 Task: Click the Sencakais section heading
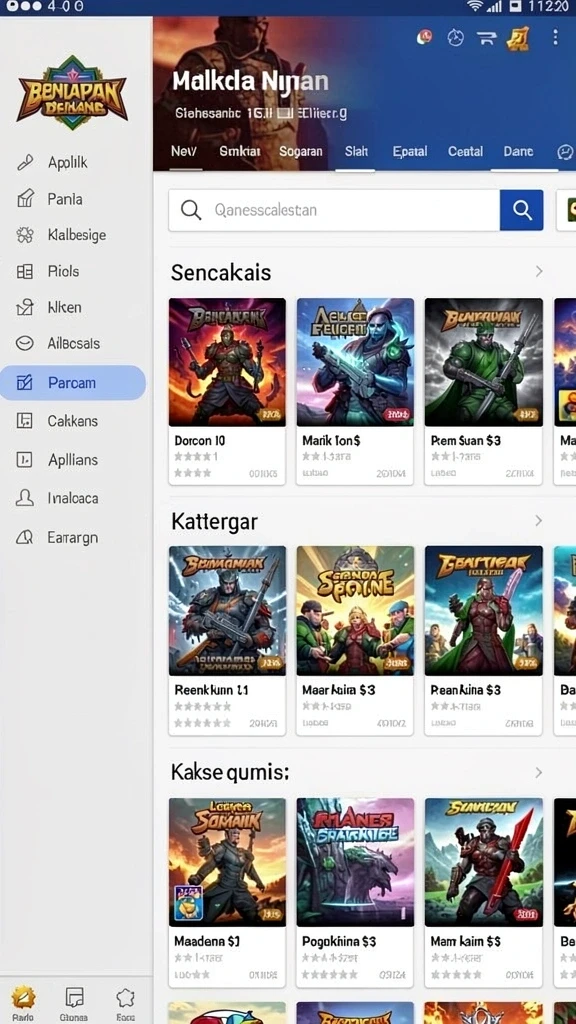pos(221,272)
